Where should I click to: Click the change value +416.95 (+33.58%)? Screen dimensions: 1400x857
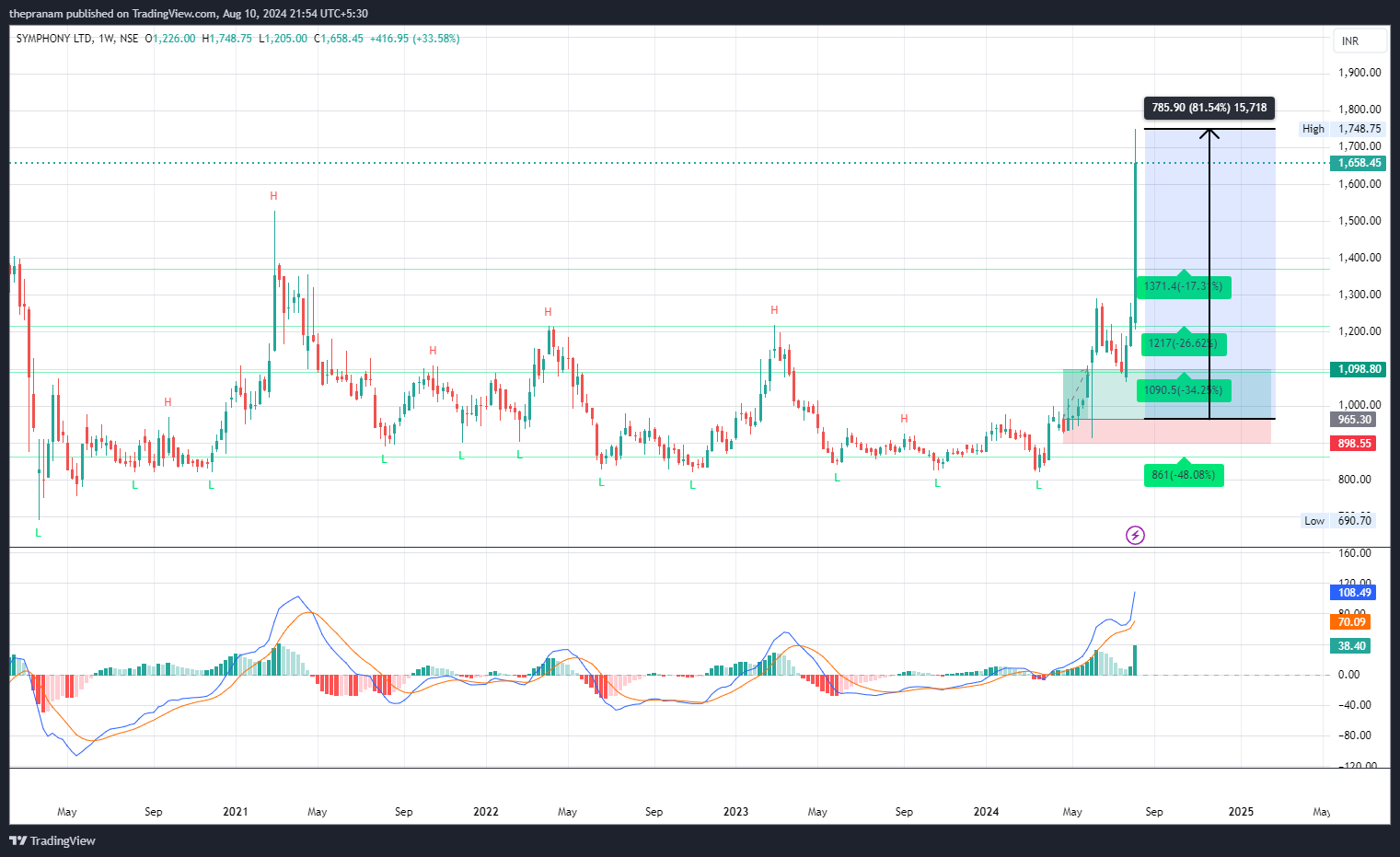point(414,39)
